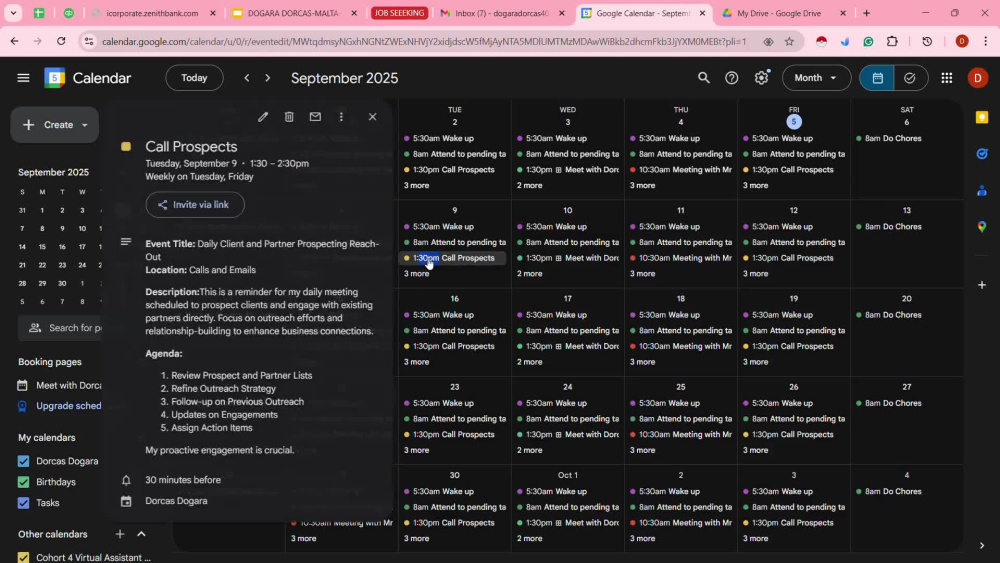Open 5:30am Wake up on Wednesday 3

pyautogui.click(x=567, y=138)
